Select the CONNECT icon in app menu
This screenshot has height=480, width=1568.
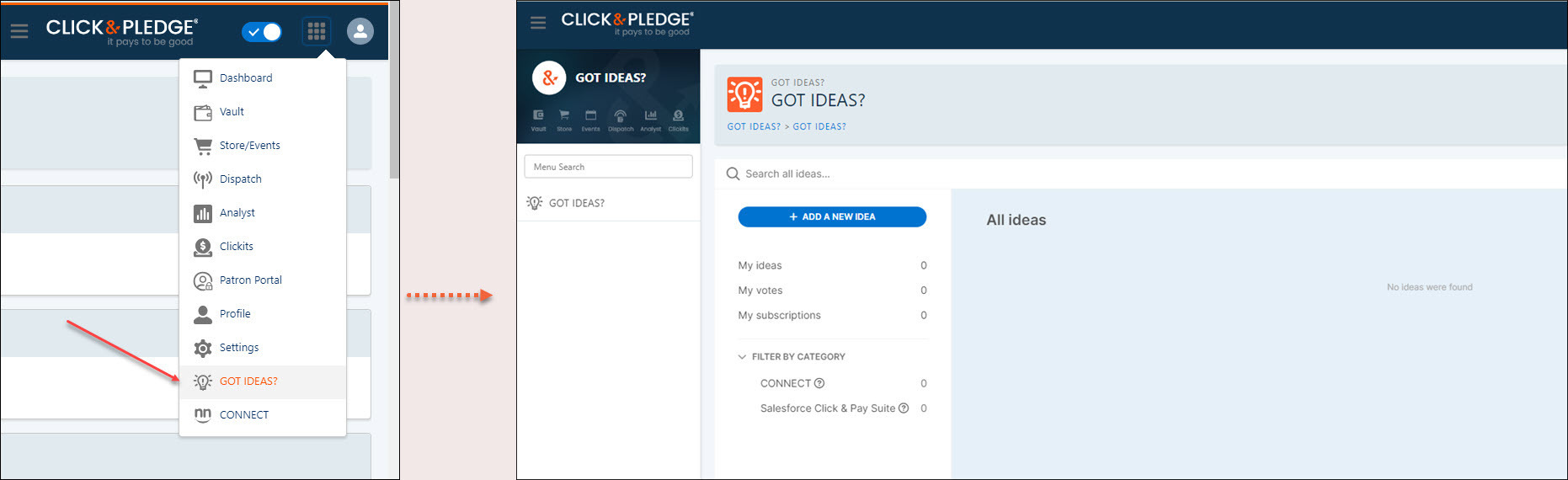(203, 415)
